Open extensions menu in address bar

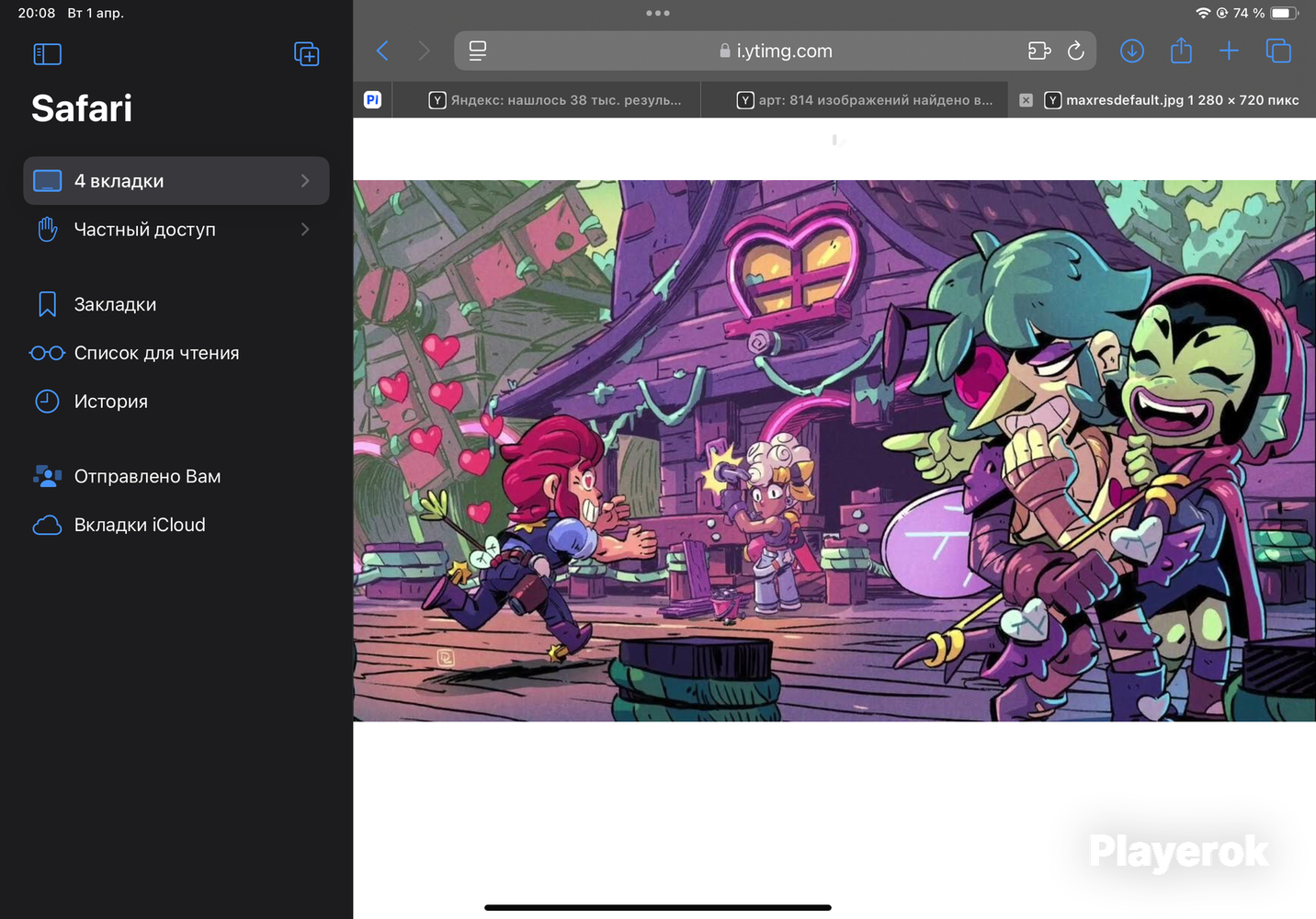[x=1039, y=51]
